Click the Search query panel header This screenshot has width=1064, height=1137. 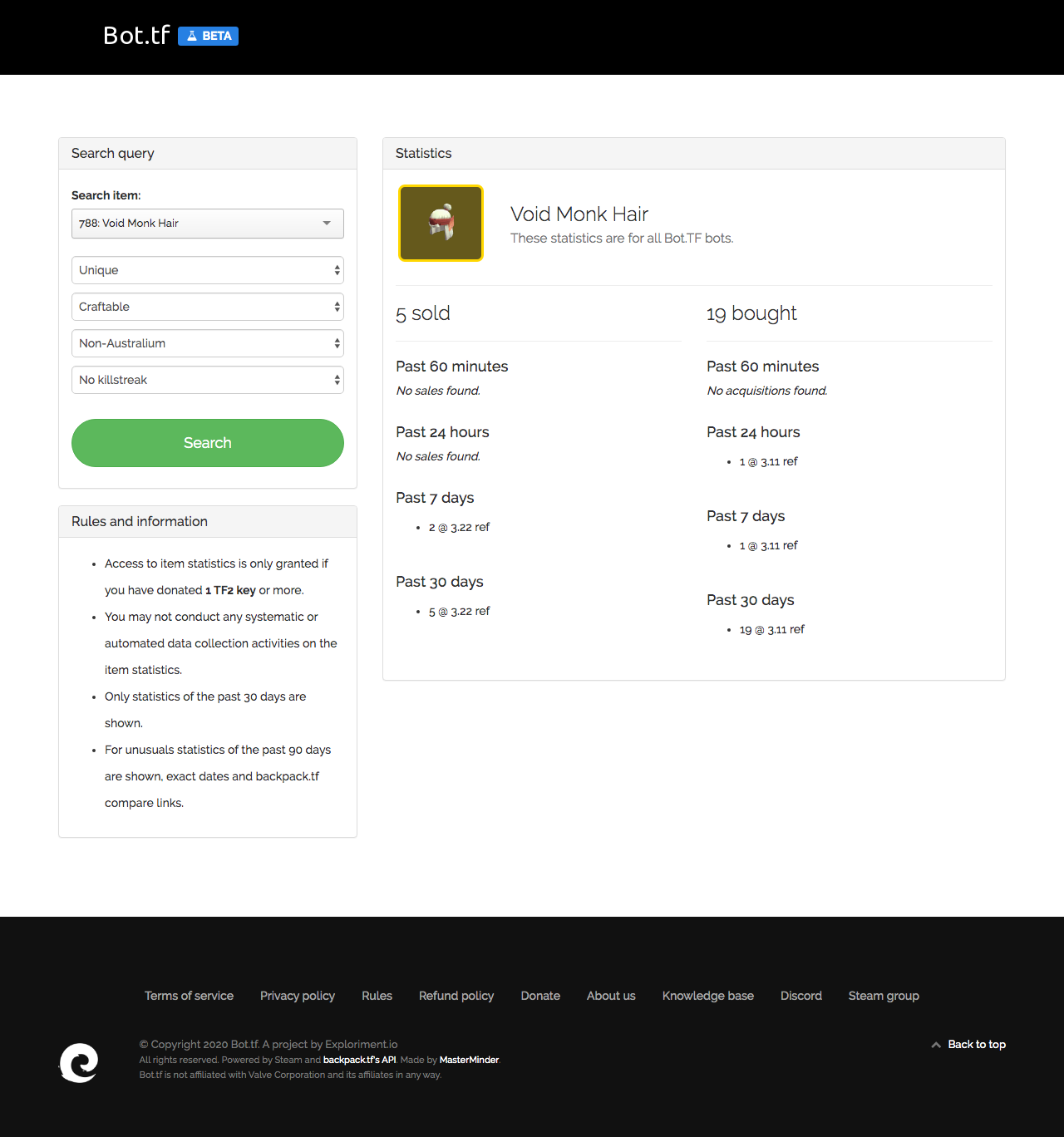208,154
